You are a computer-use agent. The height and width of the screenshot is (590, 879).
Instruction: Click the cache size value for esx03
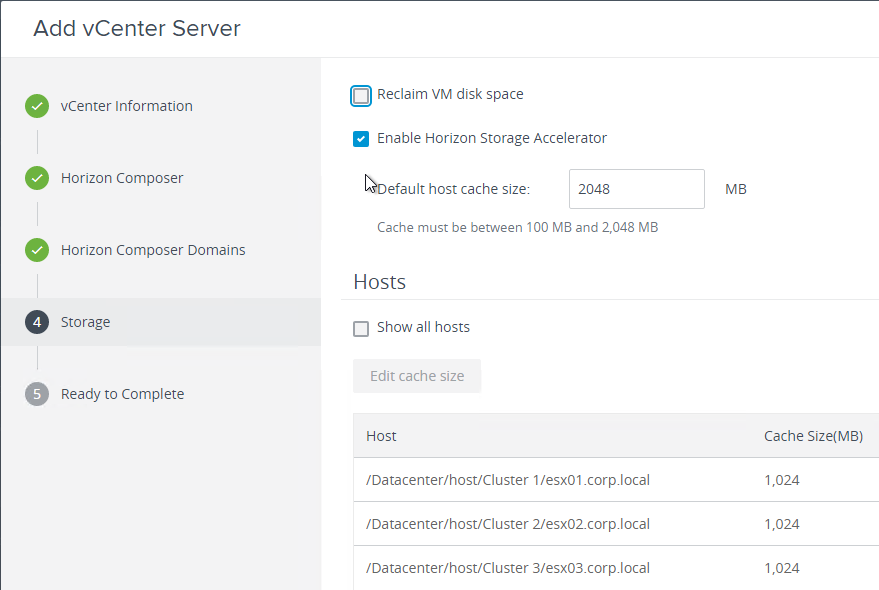click(782, 568)
